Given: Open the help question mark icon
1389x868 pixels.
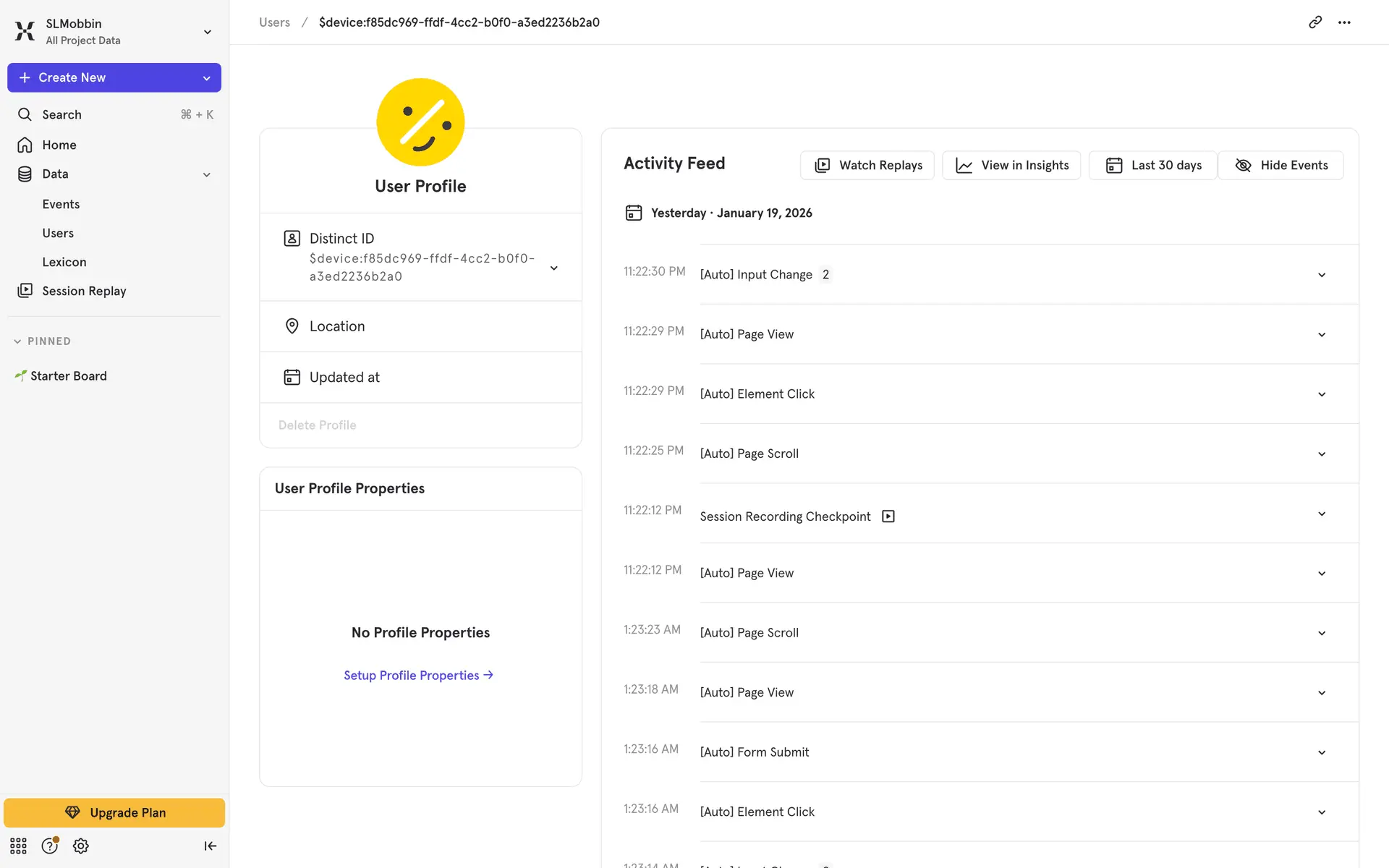Looking at the screenshot, I should click(49, 846).
